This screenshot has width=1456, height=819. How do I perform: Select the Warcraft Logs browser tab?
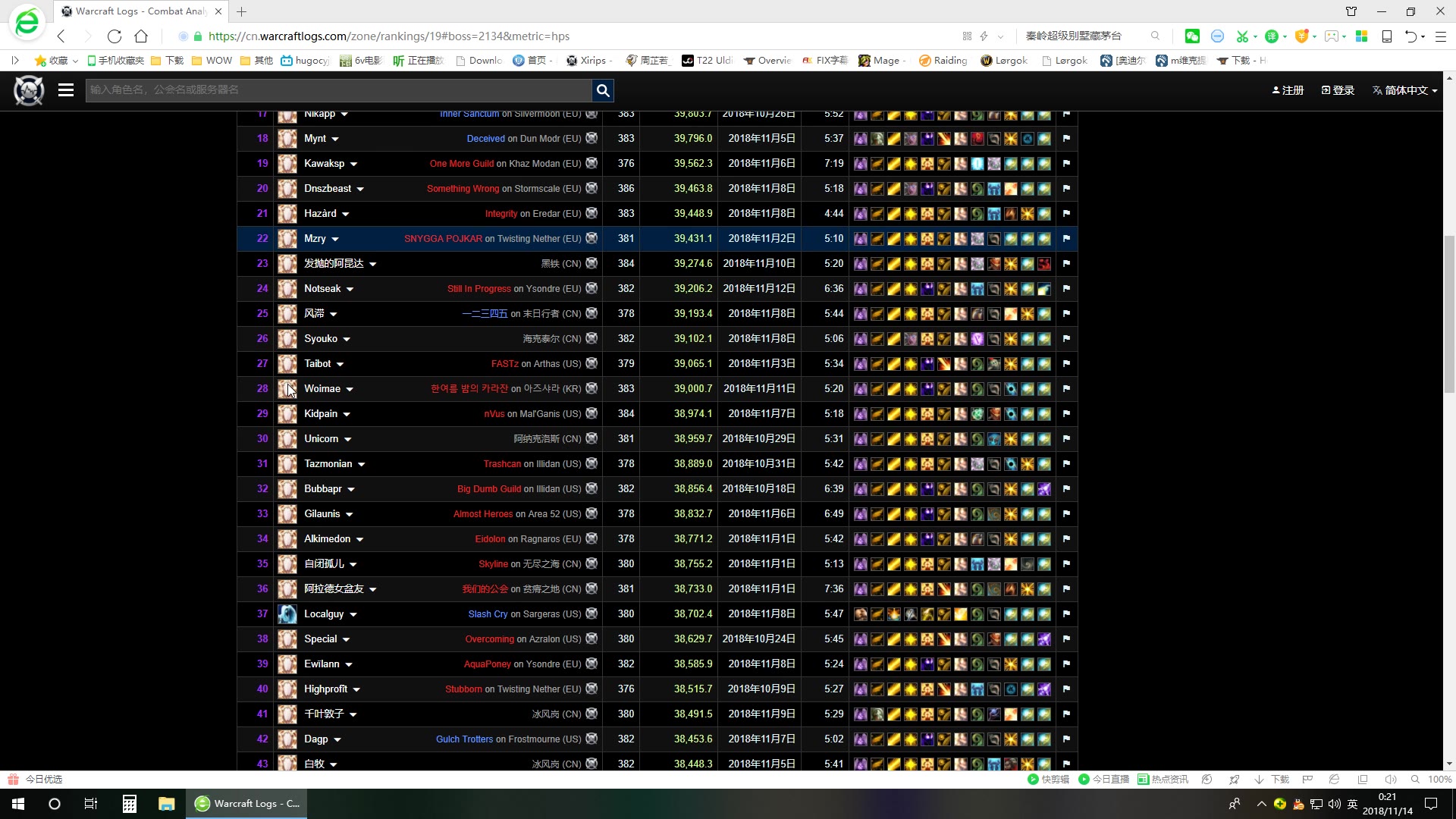tap(141, 11)
